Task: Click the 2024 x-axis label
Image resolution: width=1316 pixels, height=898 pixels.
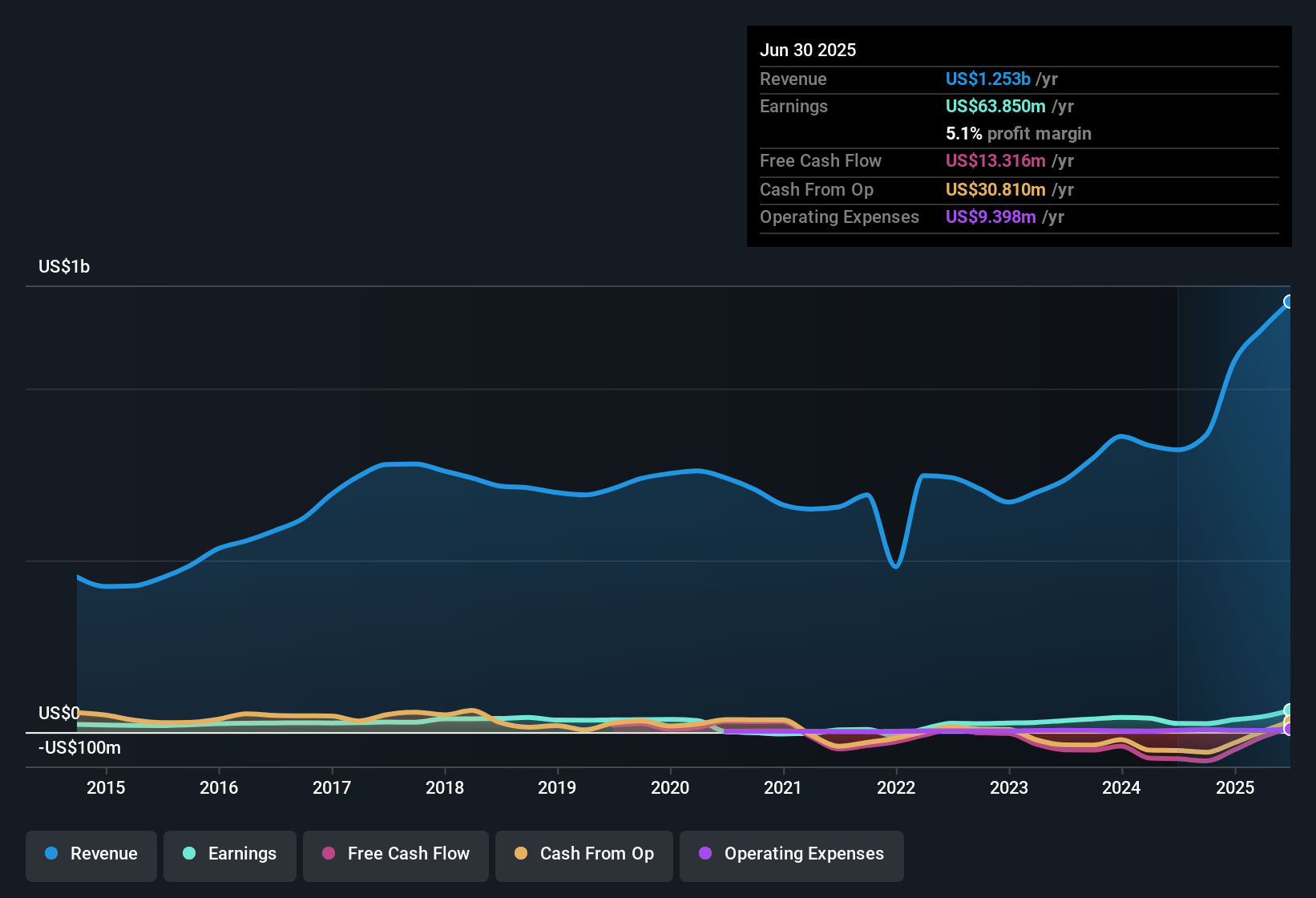Action: [1121, 787]
